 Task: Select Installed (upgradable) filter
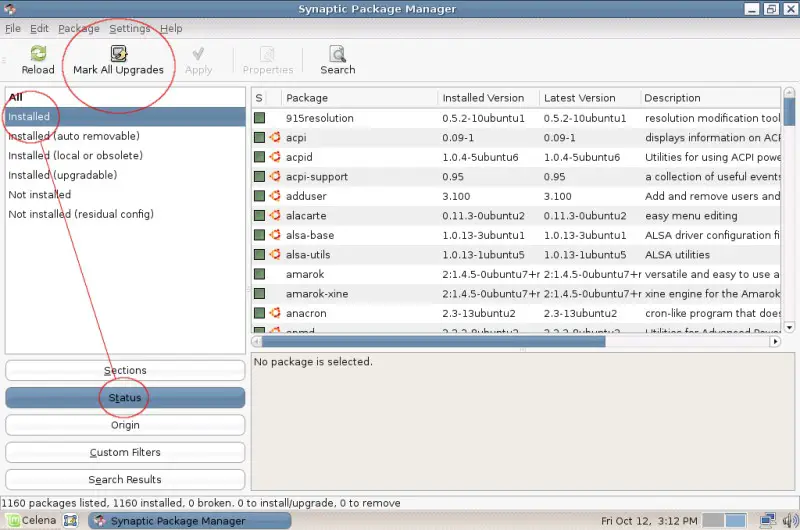[x=125, y=175]
